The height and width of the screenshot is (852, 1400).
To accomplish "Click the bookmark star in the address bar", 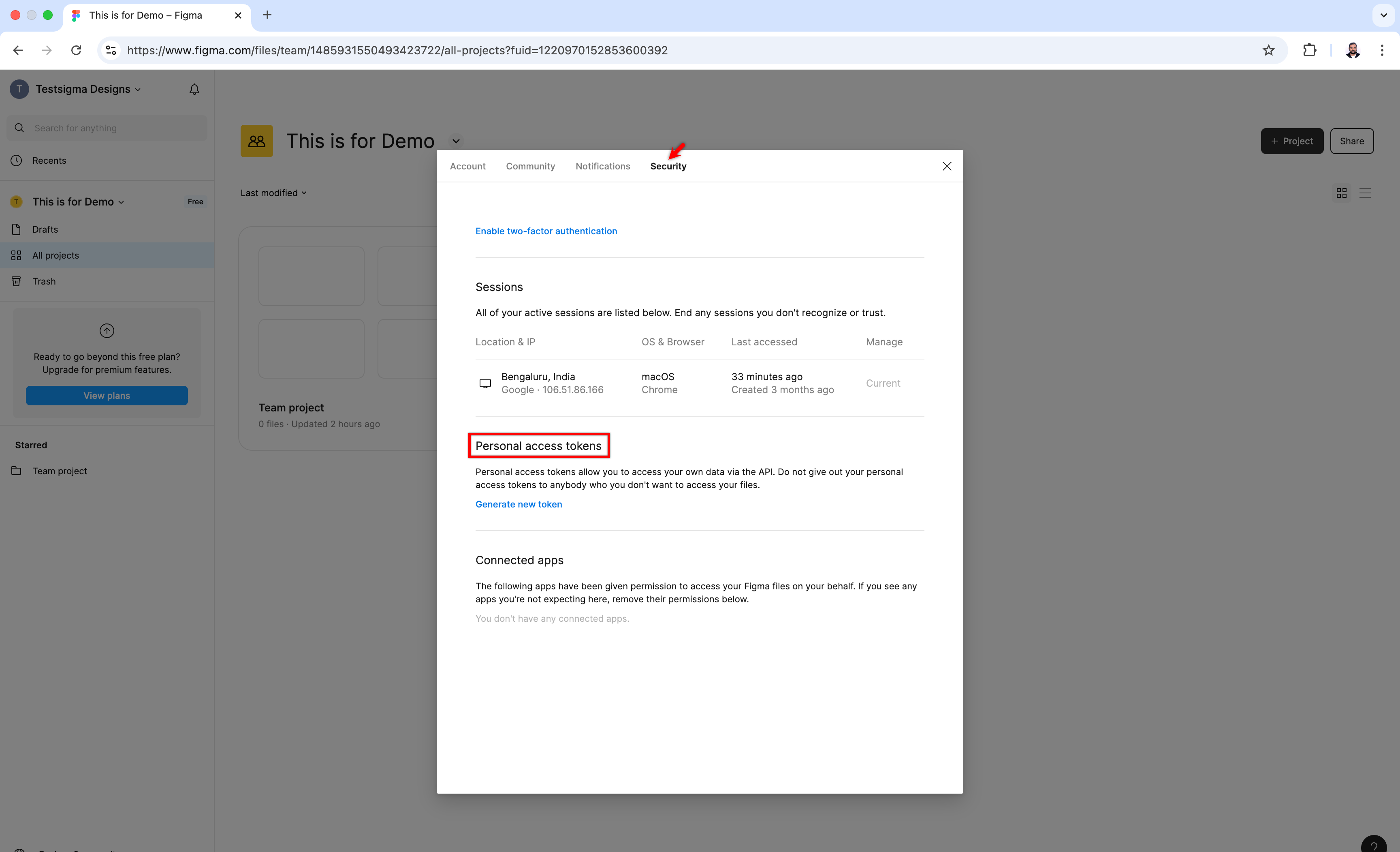I will click(x=1268, y=50).
